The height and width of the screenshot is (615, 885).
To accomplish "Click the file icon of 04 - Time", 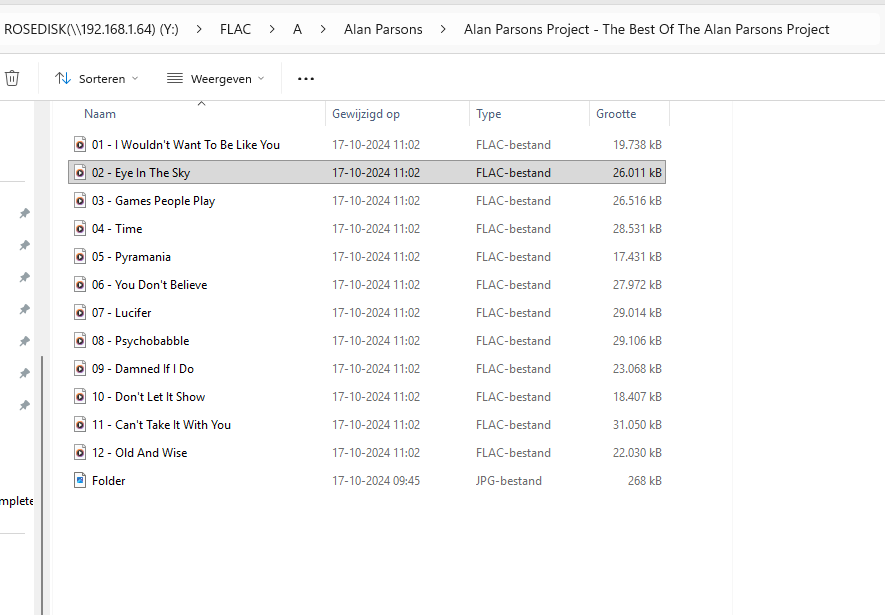I will tap(80, 229).
